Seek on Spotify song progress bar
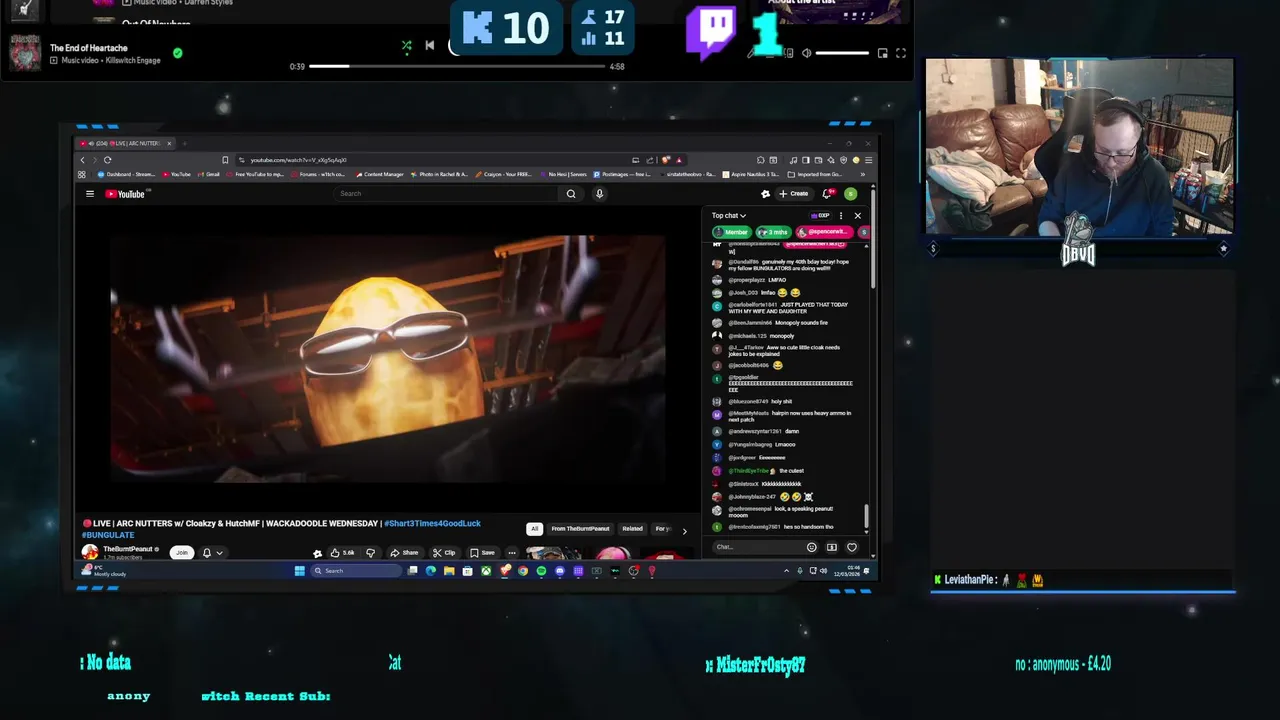This screenshot has height=720, width=1280. pos(458,66)
